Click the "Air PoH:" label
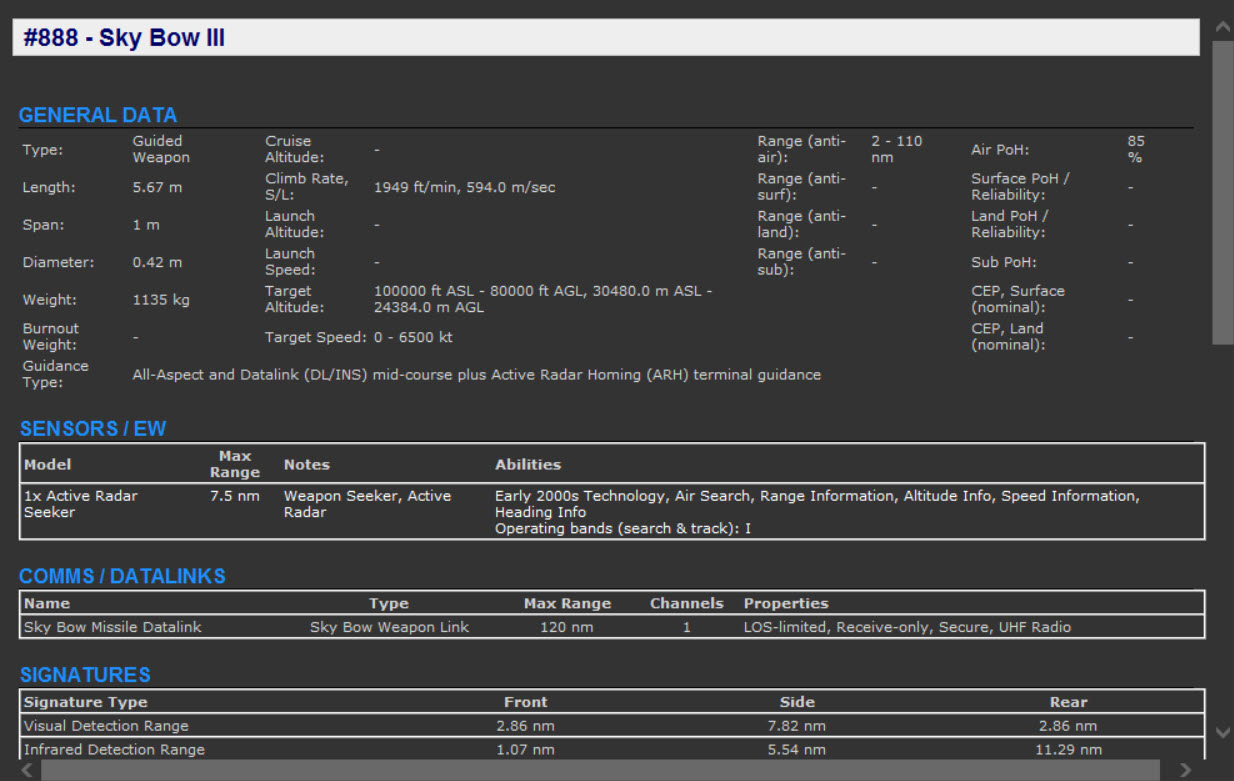The image size is (1234, 781). 1000,150
